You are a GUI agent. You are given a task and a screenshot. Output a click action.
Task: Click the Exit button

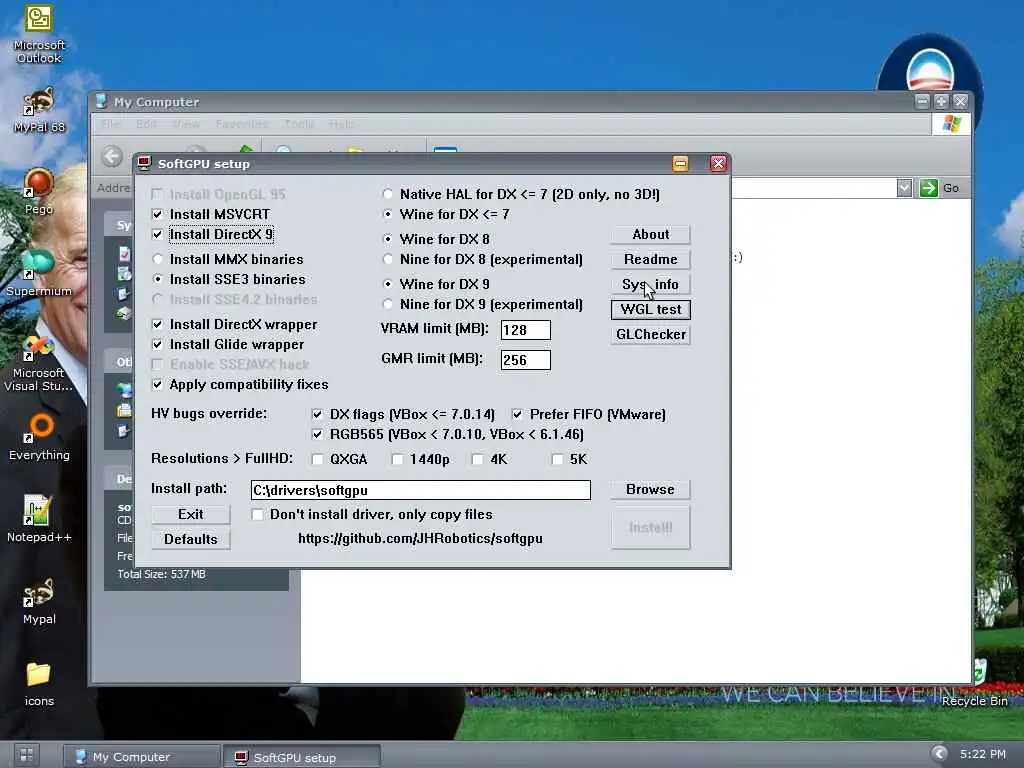tap(191, 515)
